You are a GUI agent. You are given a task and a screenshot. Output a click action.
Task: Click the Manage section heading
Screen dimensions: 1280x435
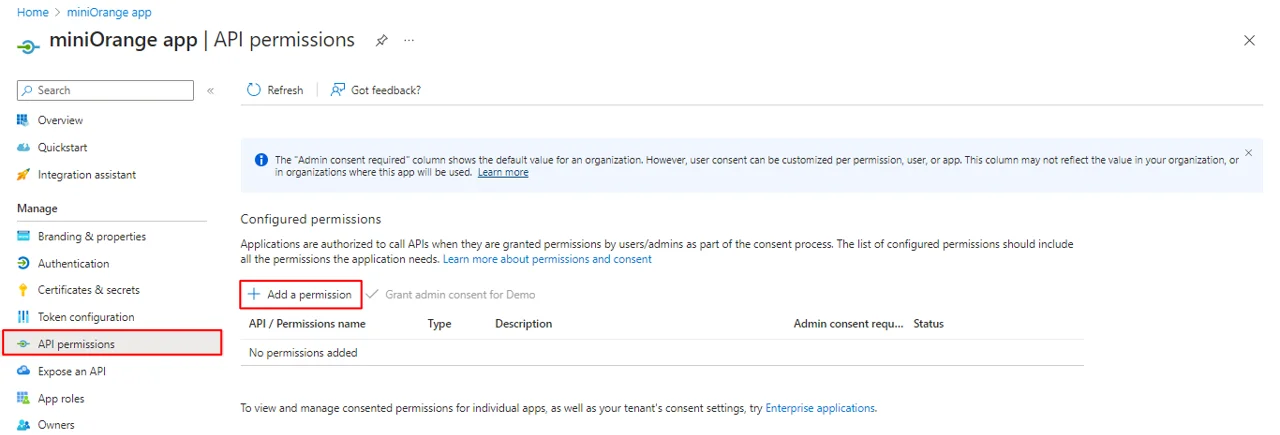click(x=37, y=208)
